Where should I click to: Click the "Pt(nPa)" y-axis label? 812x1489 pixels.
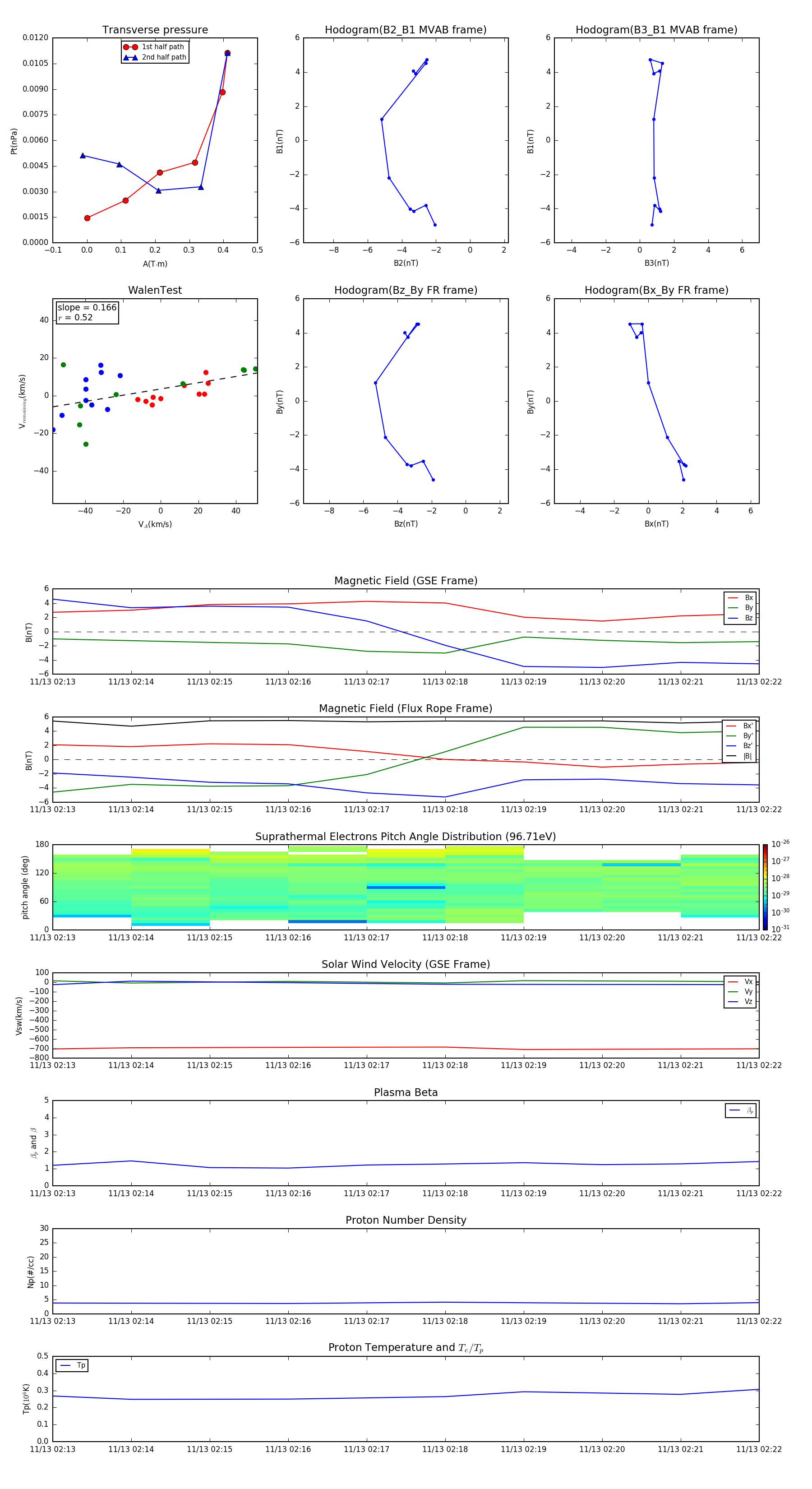(x=14, y=141)
